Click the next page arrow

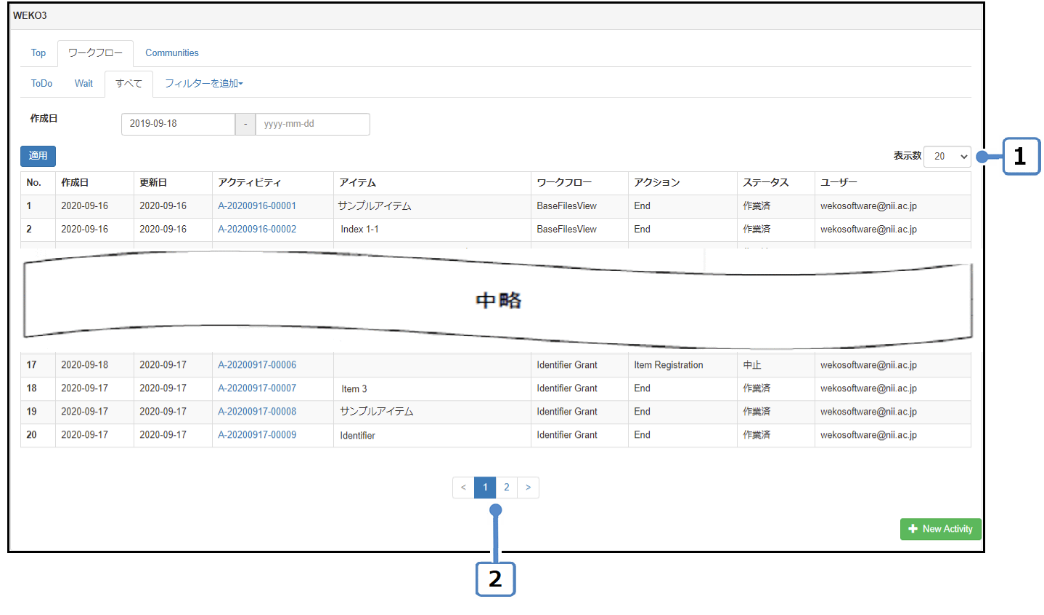pos(528,487)
